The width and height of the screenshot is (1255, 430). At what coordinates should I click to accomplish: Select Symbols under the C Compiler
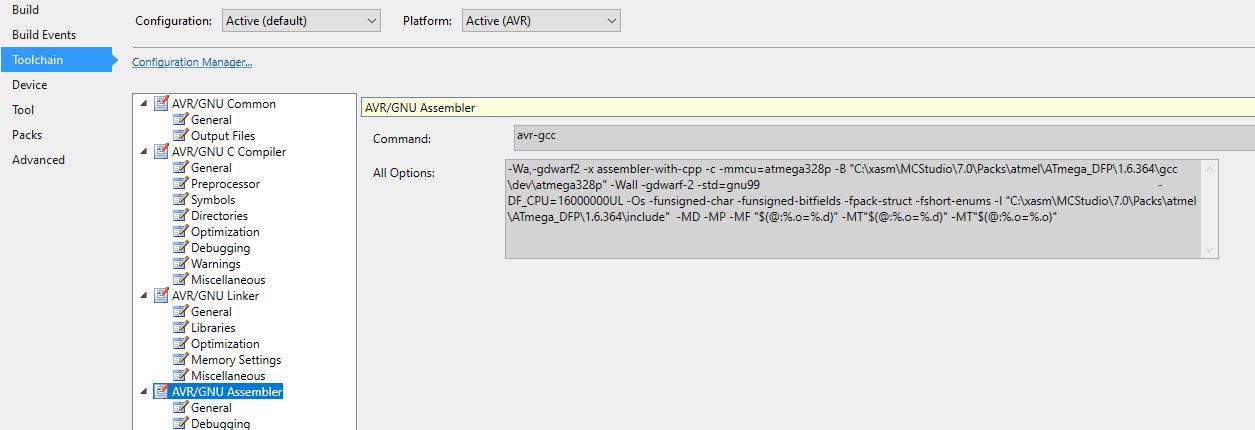pos(213,200)
